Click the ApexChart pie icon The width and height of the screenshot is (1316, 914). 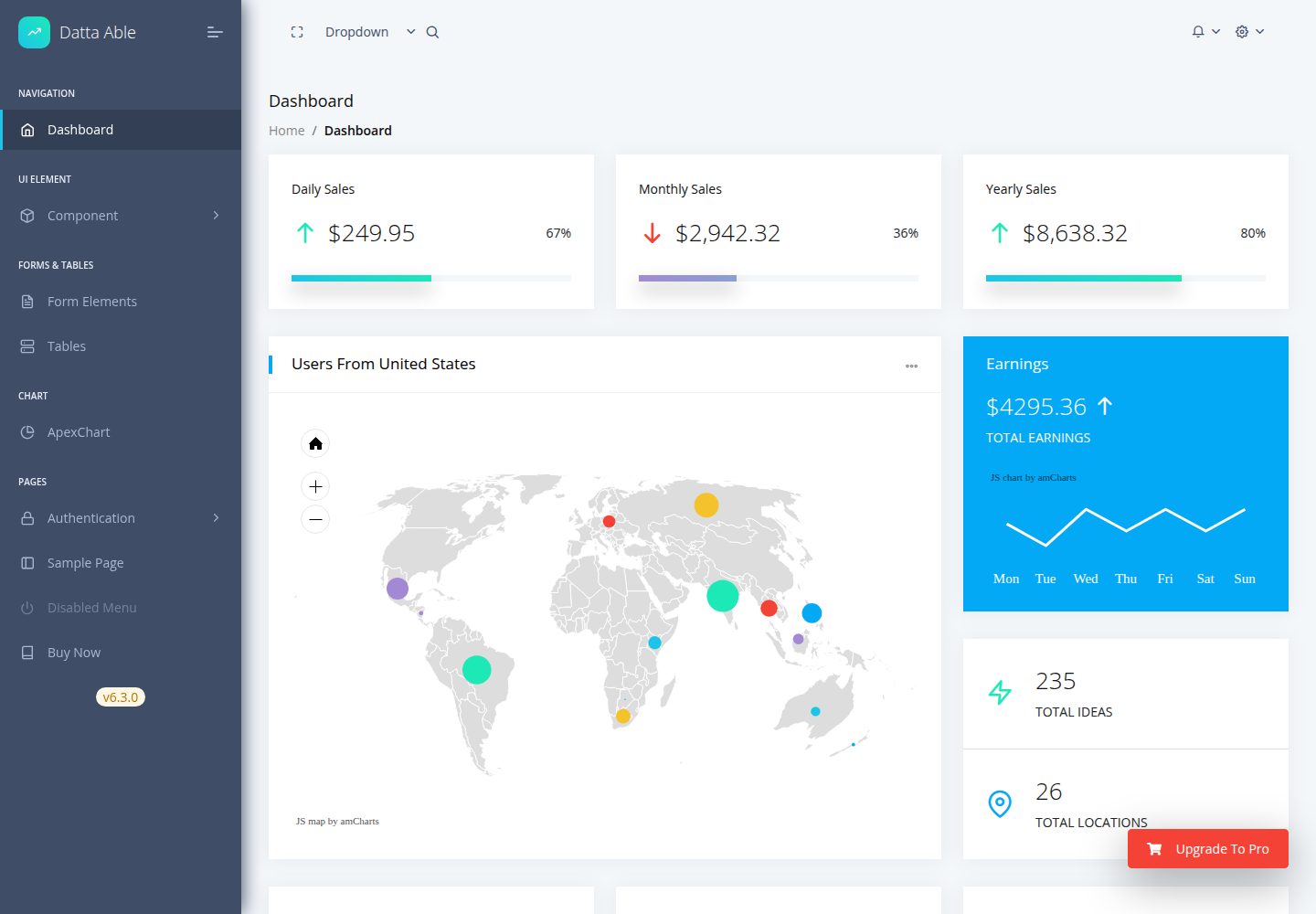27,432
